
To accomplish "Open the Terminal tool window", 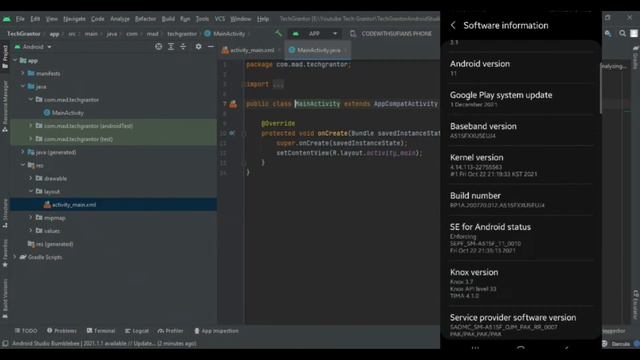I will click(x=101, y=331).
